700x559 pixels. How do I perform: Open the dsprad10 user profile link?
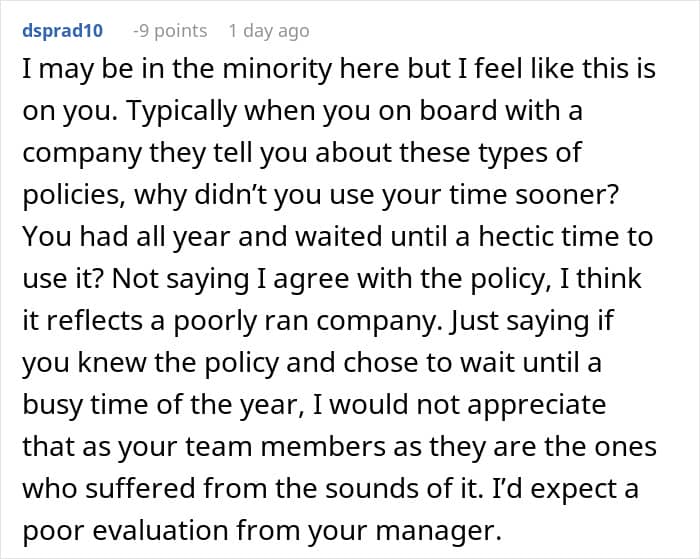coord(62,31)
